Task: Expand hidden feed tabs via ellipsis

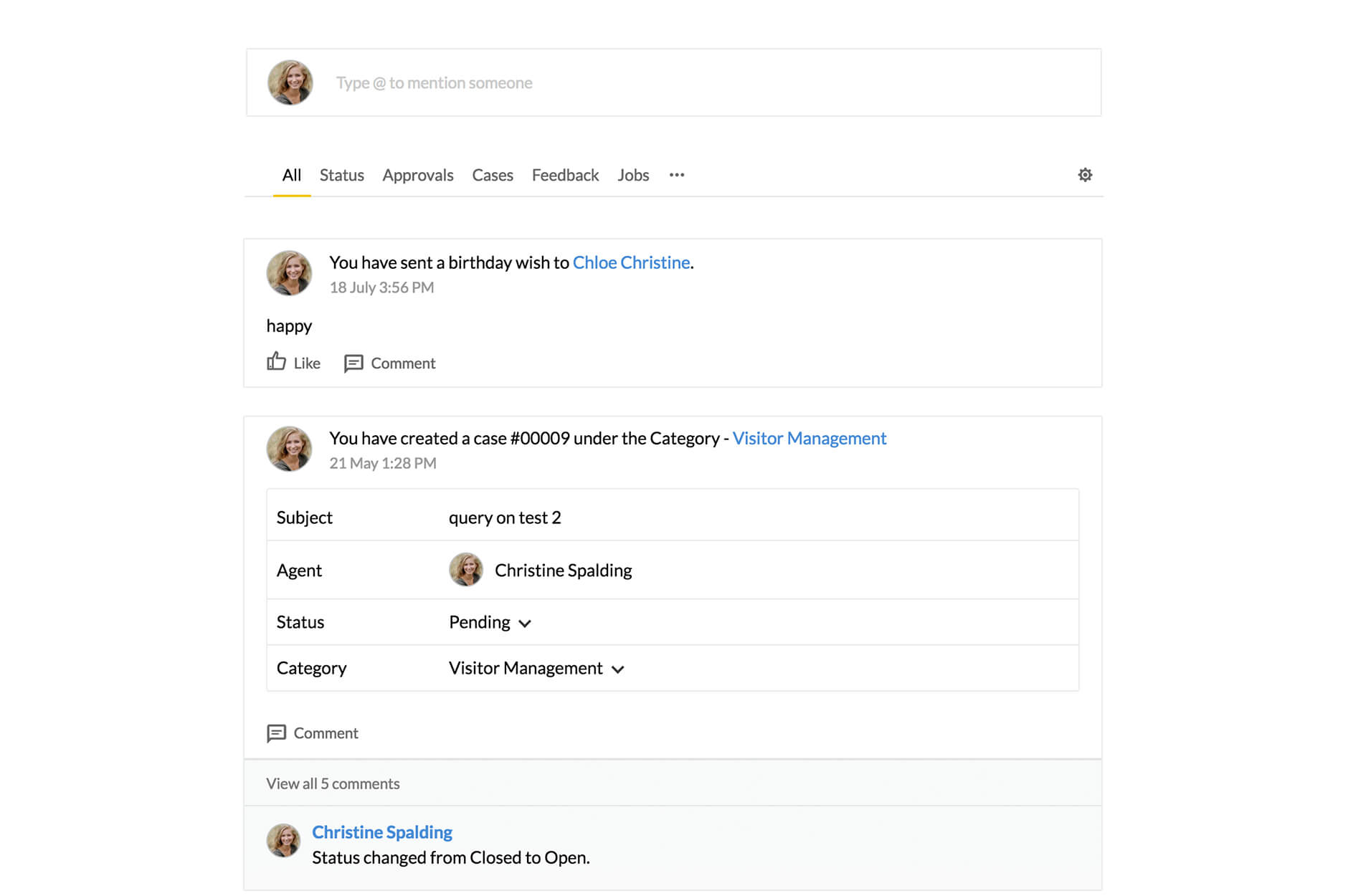Action: click(x=676, y=175)
